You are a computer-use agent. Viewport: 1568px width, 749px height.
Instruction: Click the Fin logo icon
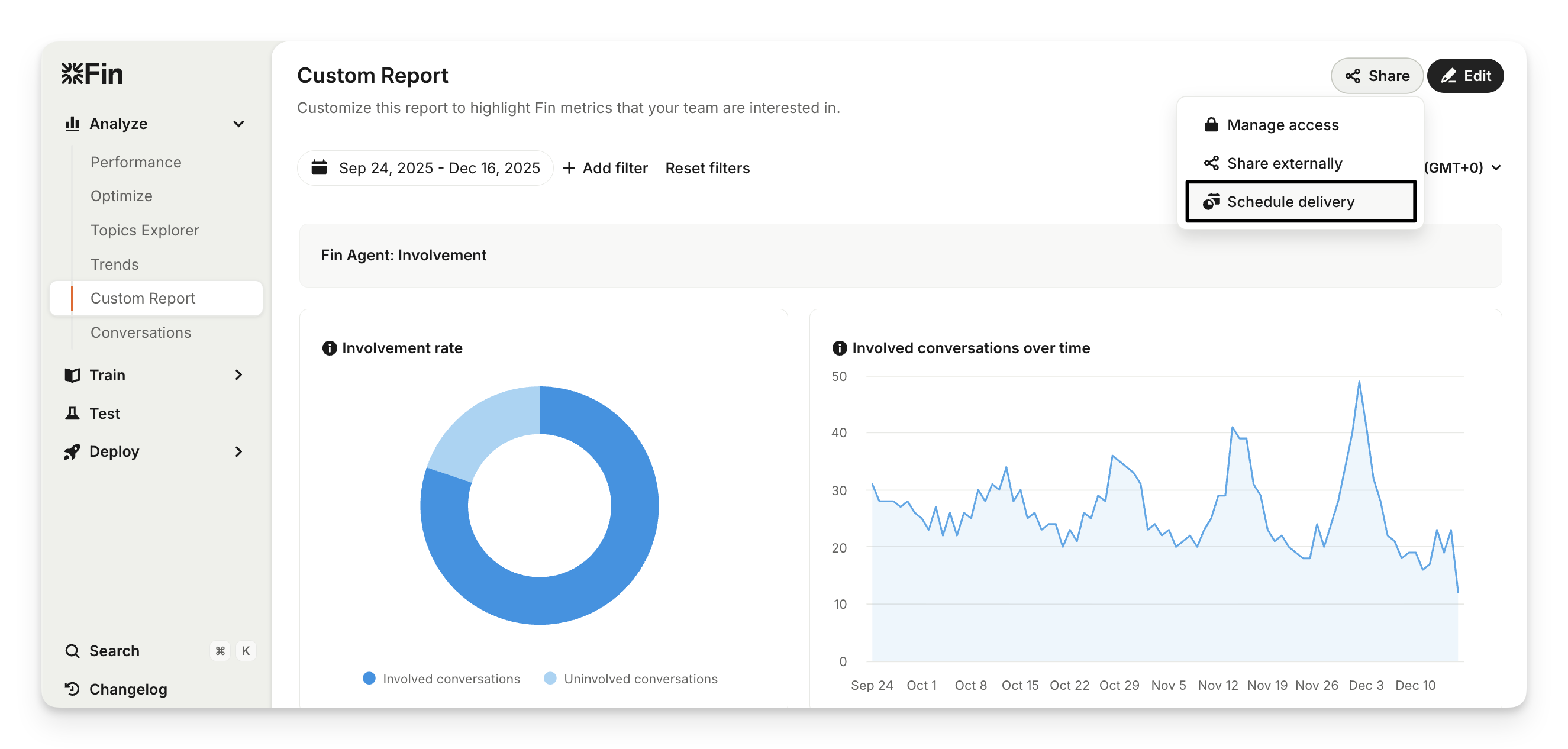coord(72,73)
